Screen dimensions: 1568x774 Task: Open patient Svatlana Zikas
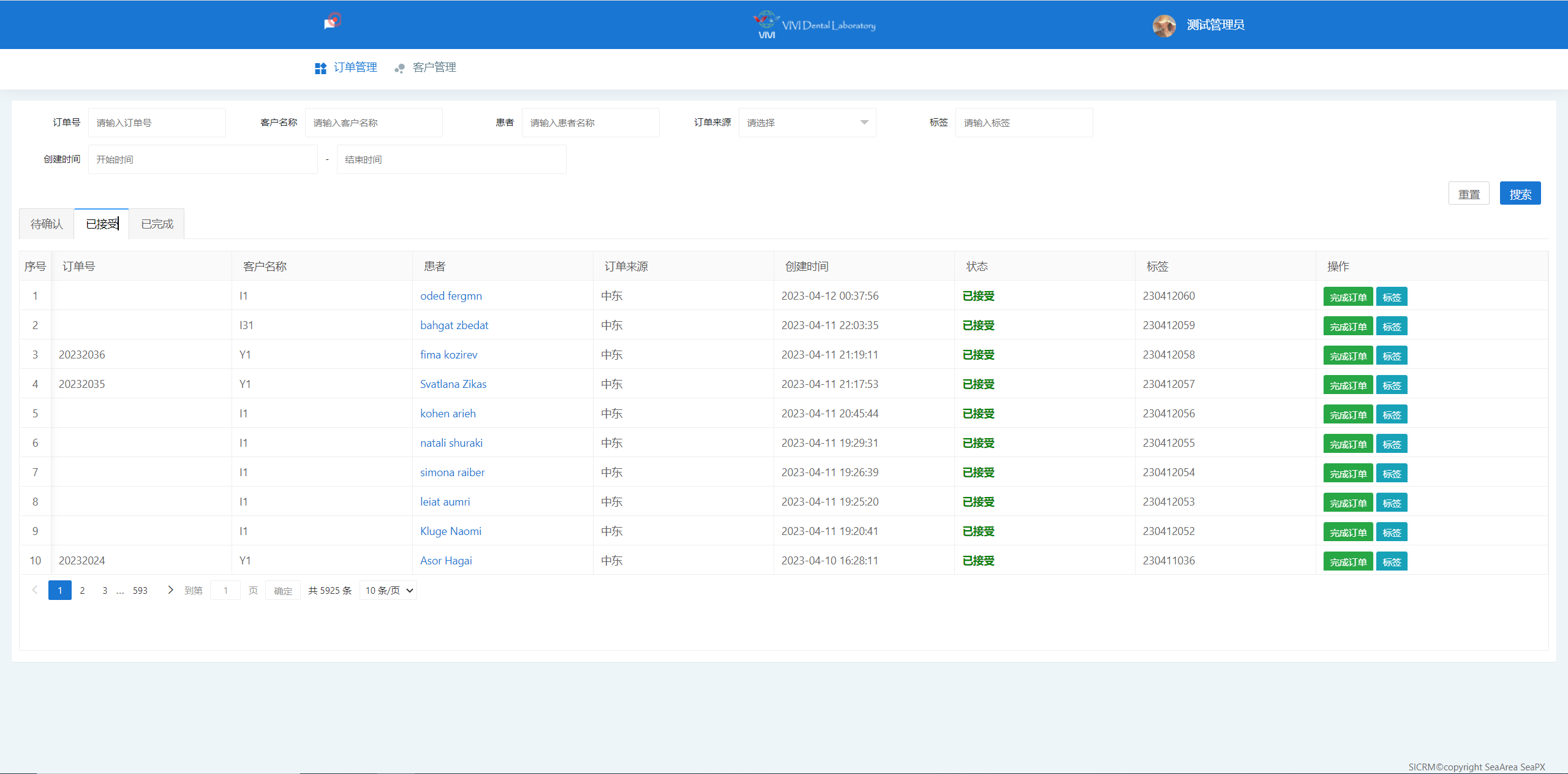[453, 384]
